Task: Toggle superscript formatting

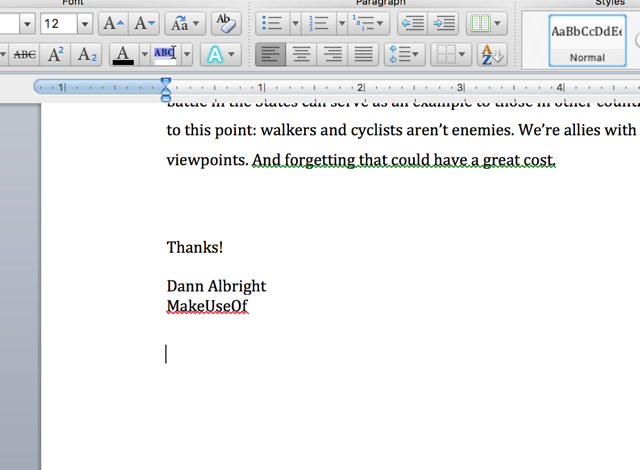Action: tap(56, 54)
